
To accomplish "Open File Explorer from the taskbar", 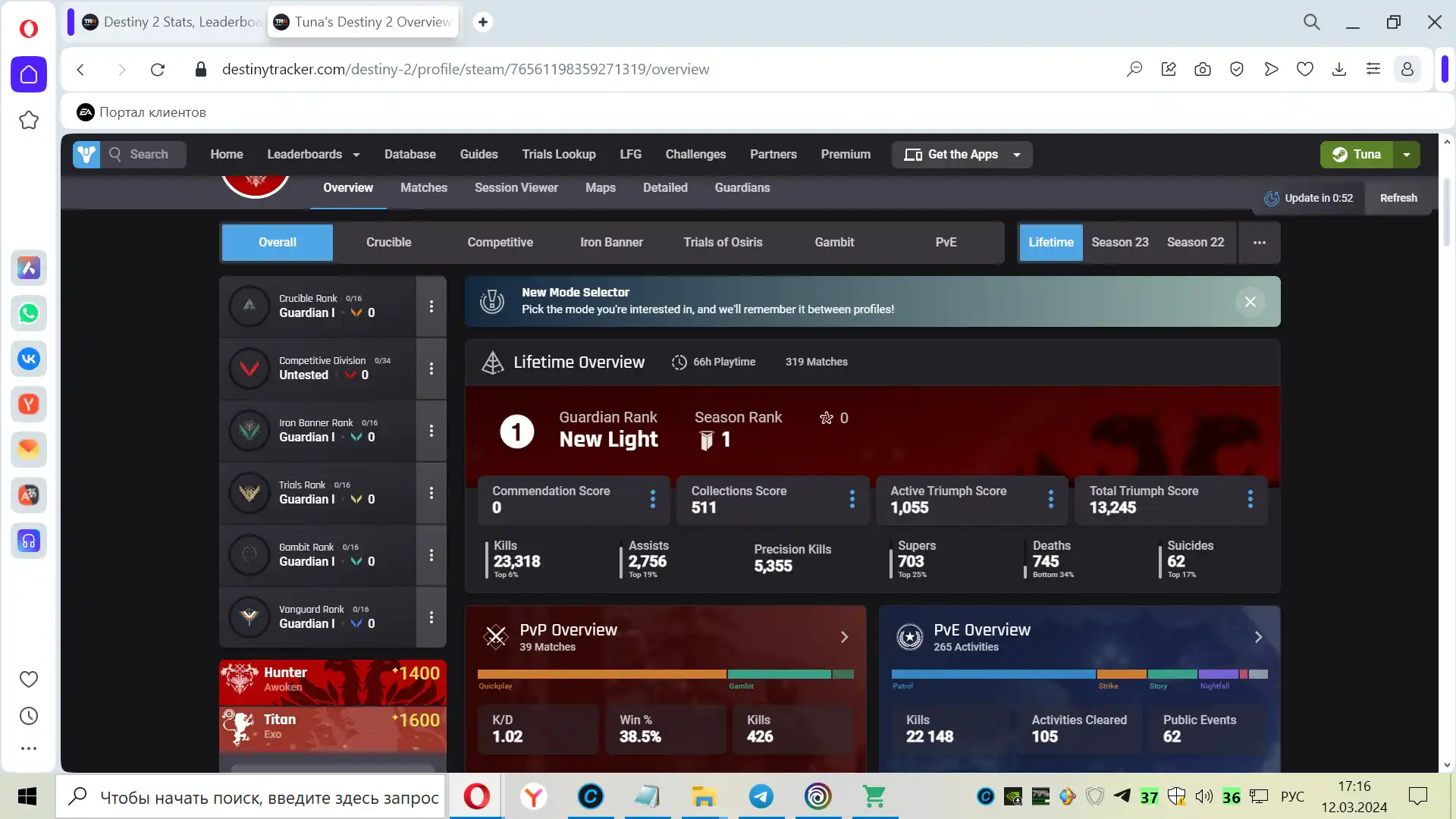I will 704,796.
